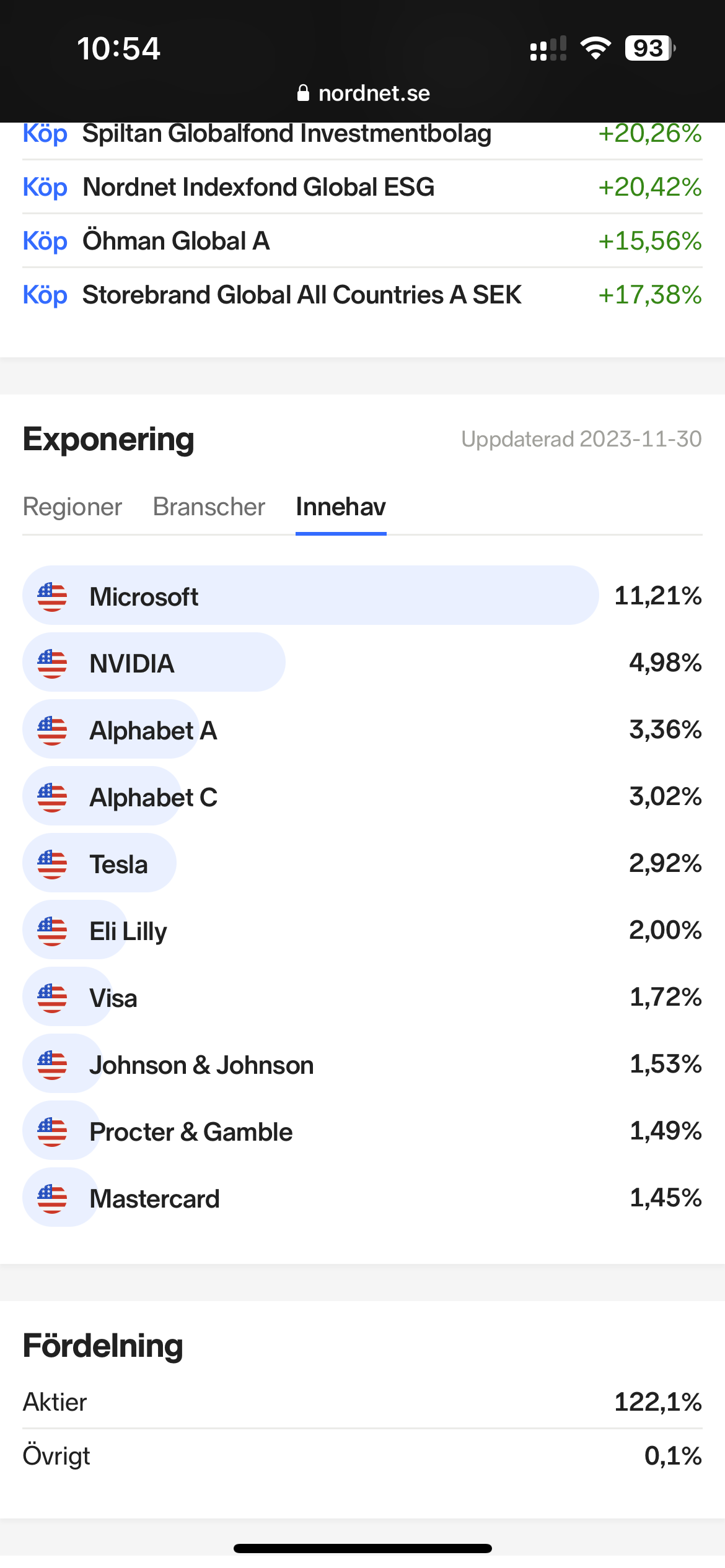This screenshot has height=1568, width=725.
Task: Buy Storebrand Global All Countries A SEK
Action: coord(45,295)
